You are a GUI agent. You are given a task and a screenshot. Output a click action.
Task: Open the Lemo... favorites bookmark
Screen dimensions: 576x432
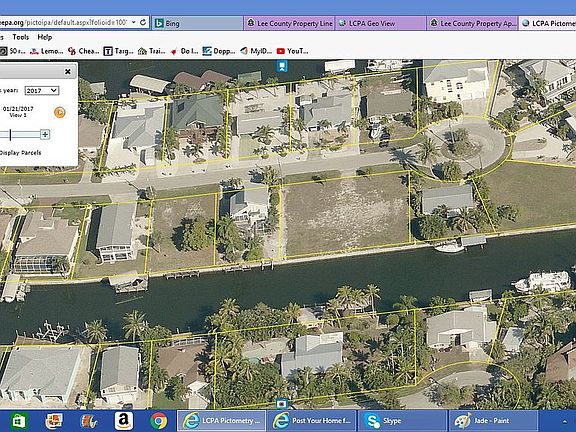[46, 51]
